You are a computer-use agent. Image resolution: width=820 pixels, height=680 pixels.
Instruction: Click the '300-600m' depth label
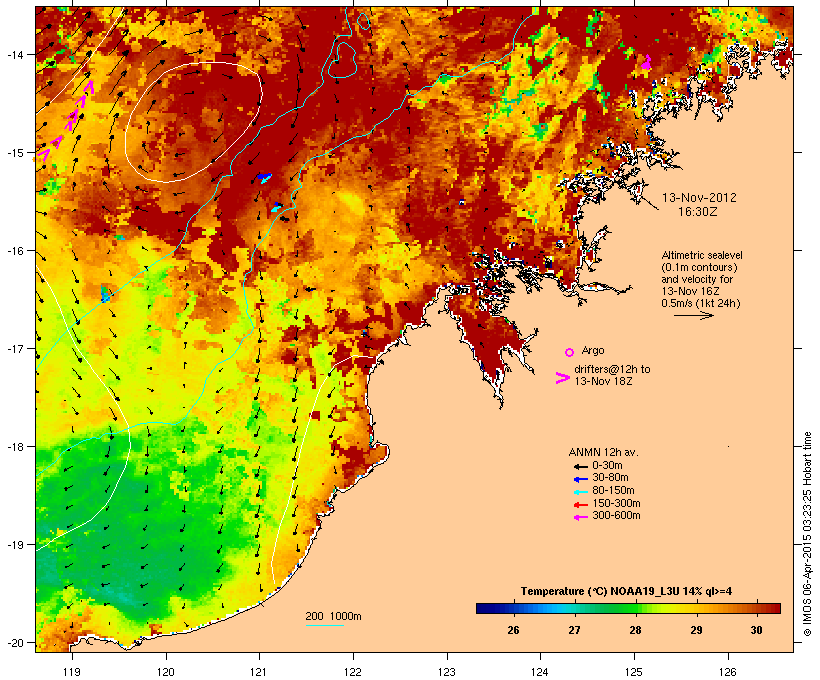coord(616,516)
